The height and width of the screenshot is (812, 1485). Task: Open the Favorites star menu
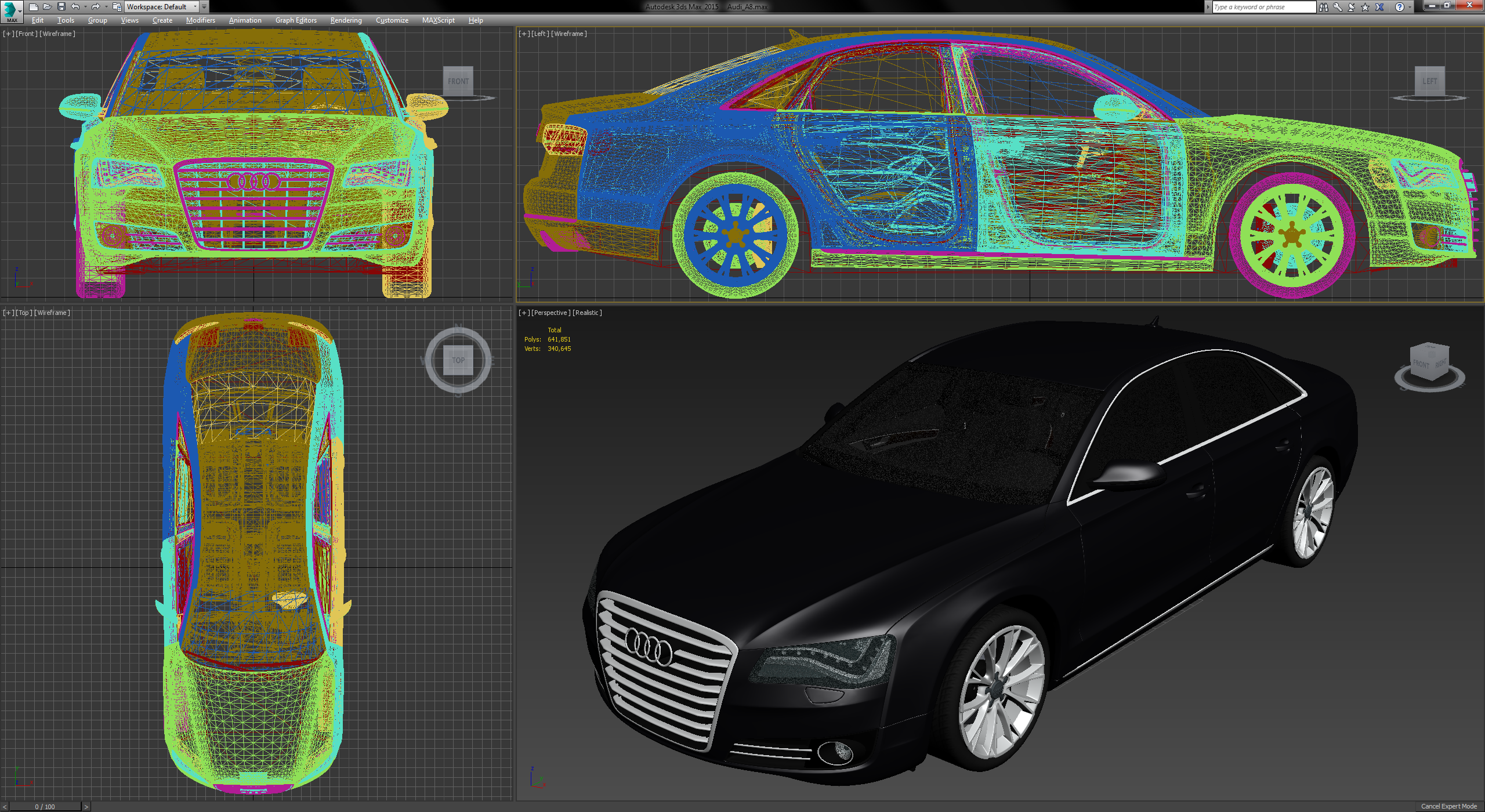pos(1364,7)
